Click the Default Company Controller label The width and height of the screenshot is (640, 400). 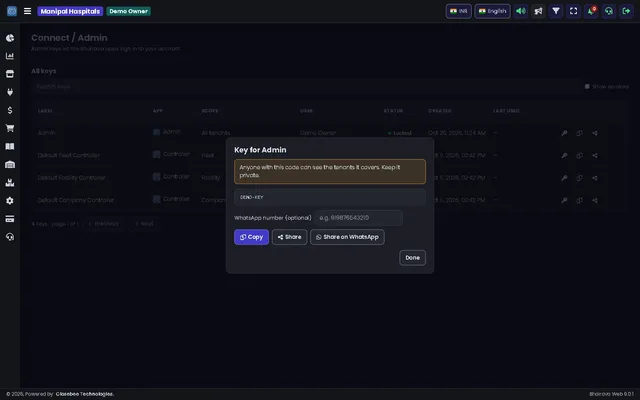pos(76,200)
